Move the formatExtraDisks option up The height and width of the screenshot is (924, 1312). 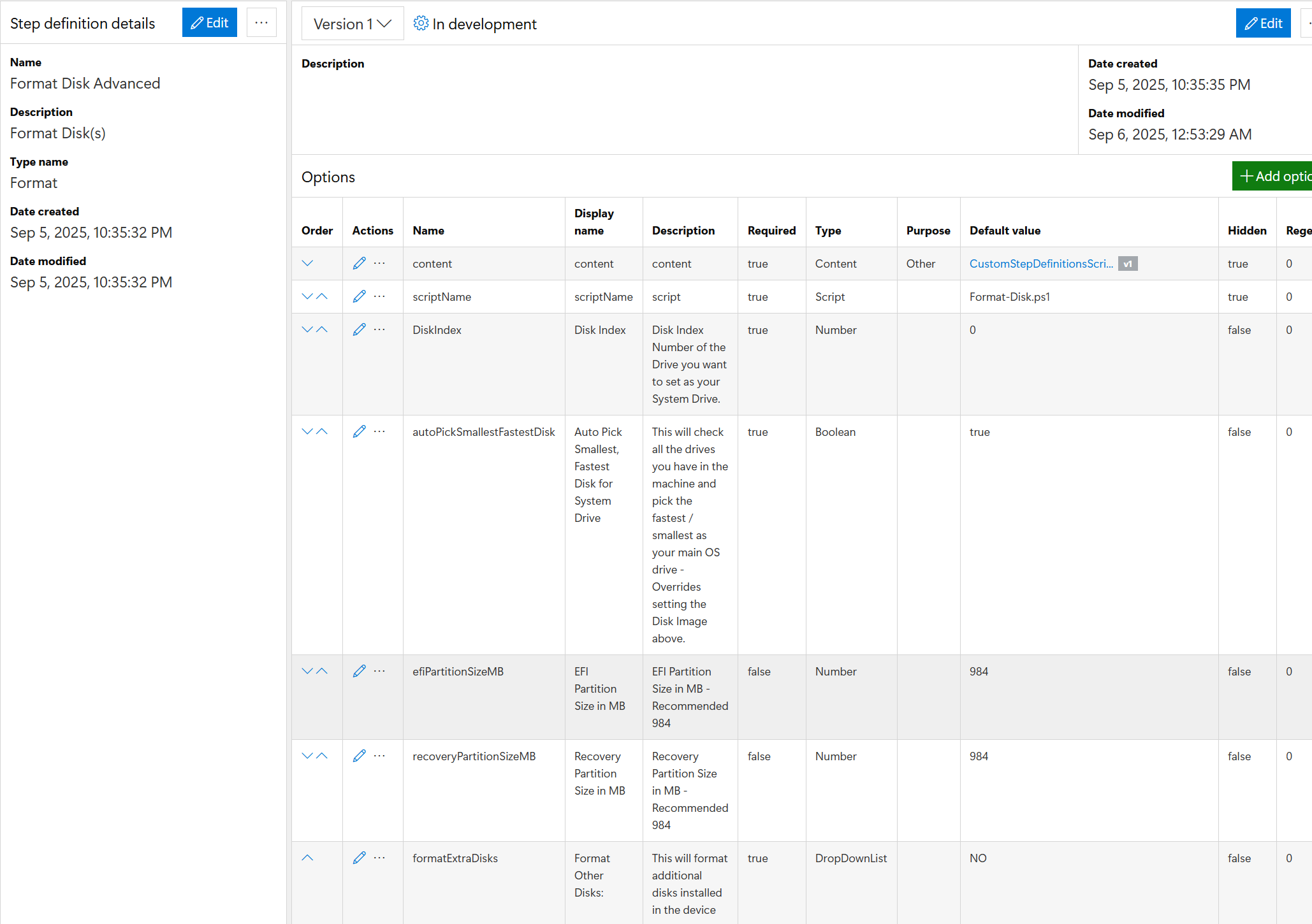[x=307, y=858]
